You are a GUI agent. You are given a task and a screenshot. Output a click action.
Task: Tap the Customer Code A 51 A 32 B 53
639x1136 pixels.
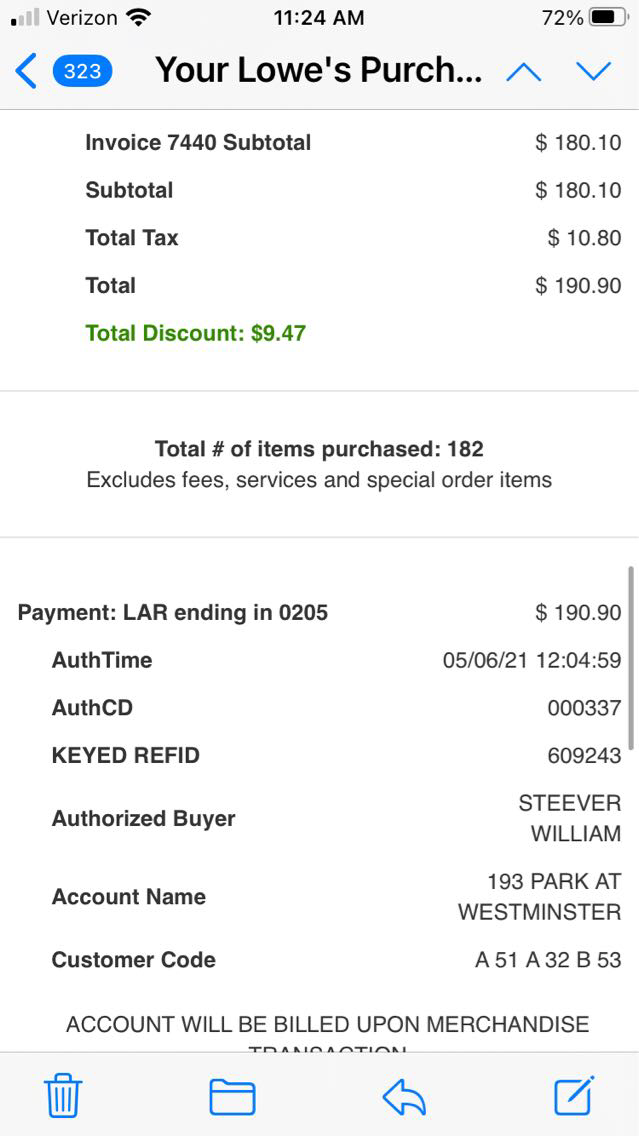pyautogui.click(x=548, y=960)
